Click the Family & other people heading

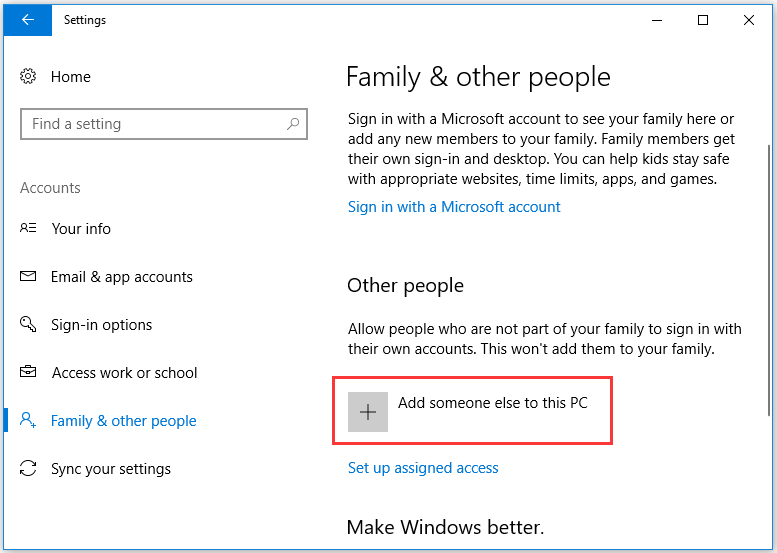click(x=478, y=77)
